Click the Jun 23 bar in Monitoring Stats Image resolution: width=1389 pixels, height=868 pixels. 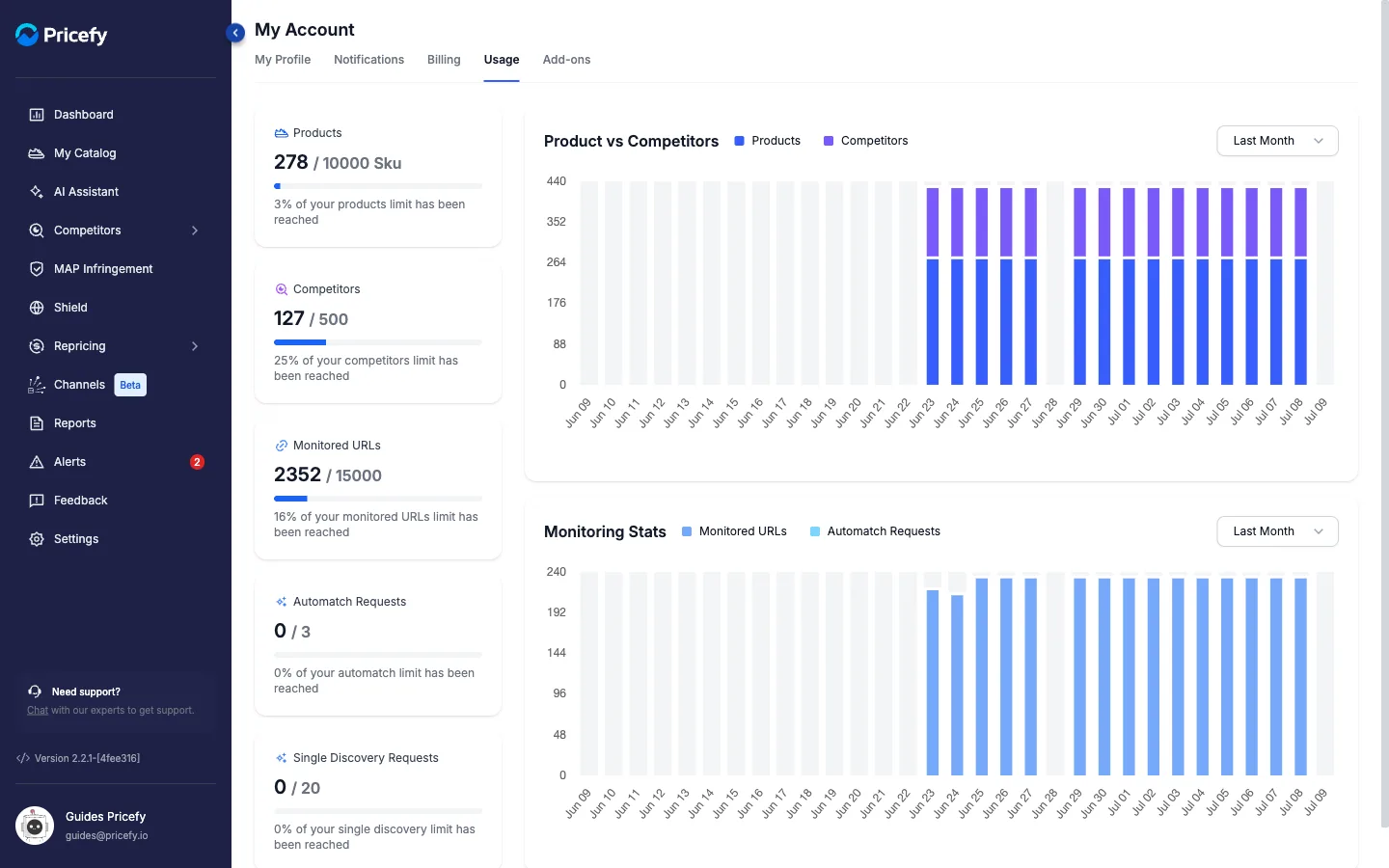coord(933,682)
